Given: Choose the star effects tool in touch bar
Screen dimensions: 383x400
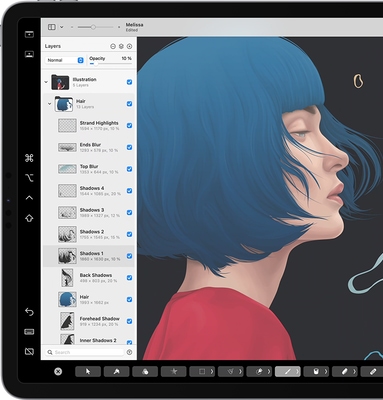Looking at the screenshot, I should [174, 372].
